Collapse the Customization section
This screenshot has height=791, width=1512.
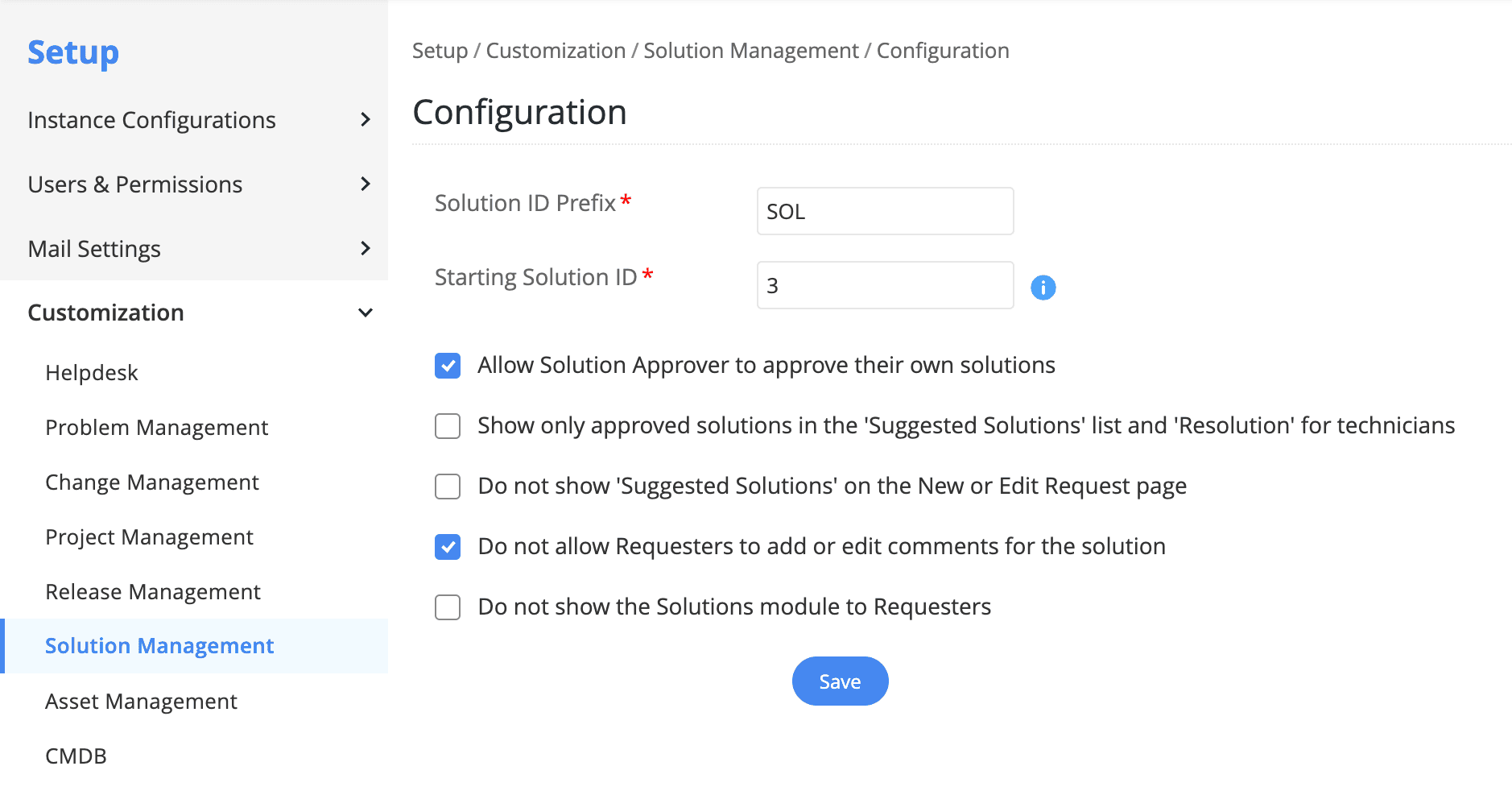365,313
